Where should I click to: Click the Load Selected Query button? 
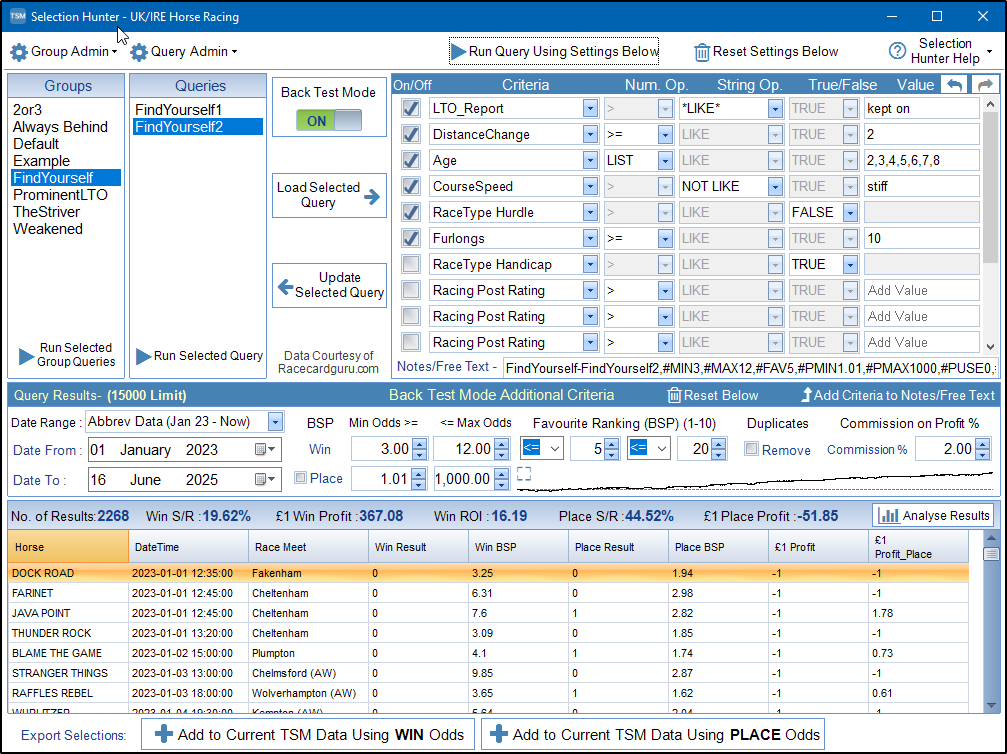(329, 195)
